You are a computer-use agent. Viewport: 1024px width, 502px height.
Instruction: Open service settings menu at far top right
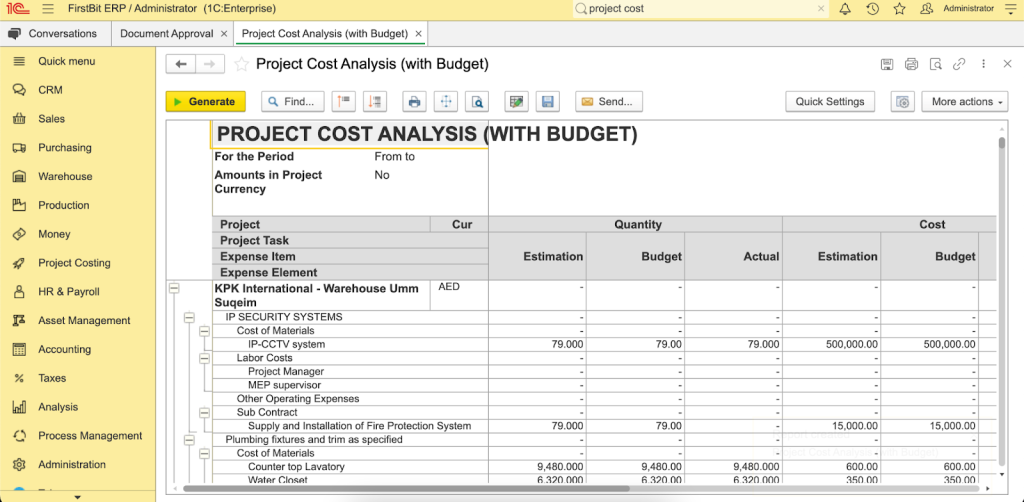1010,9
